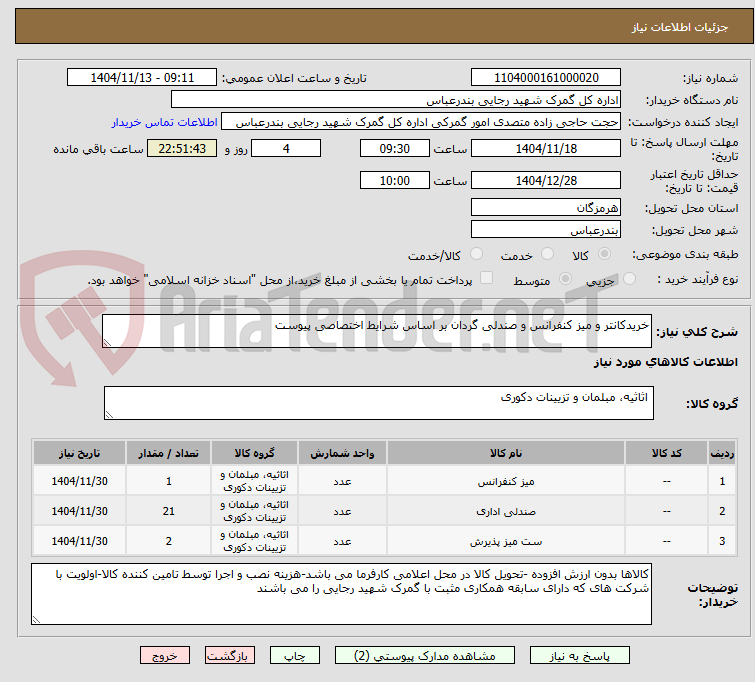Click the request creator name field
The height and width of the screenshot is (682, 755).
[x=421, y=122]
